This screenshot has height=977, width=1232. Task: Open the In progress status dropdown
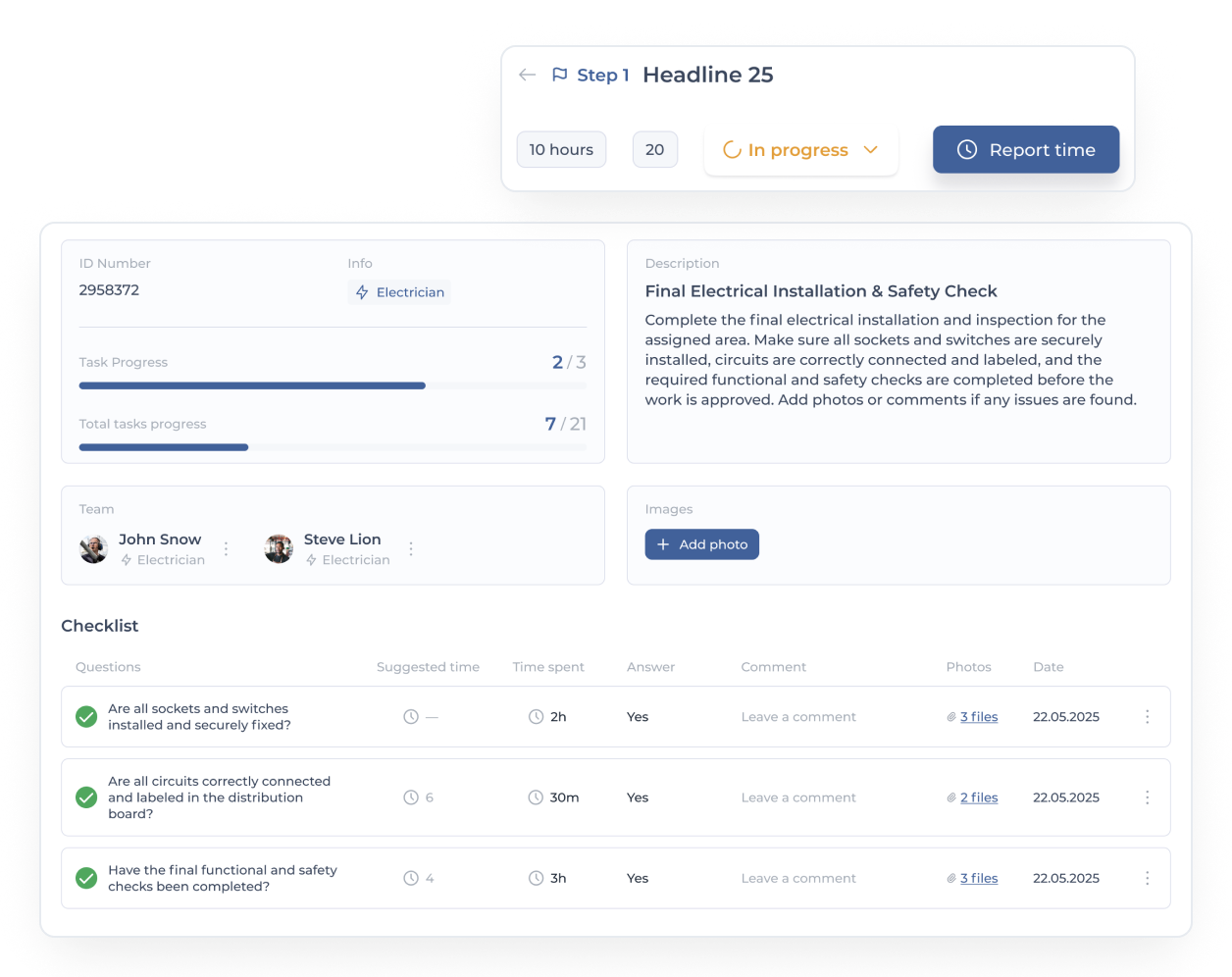click(800, 150)
